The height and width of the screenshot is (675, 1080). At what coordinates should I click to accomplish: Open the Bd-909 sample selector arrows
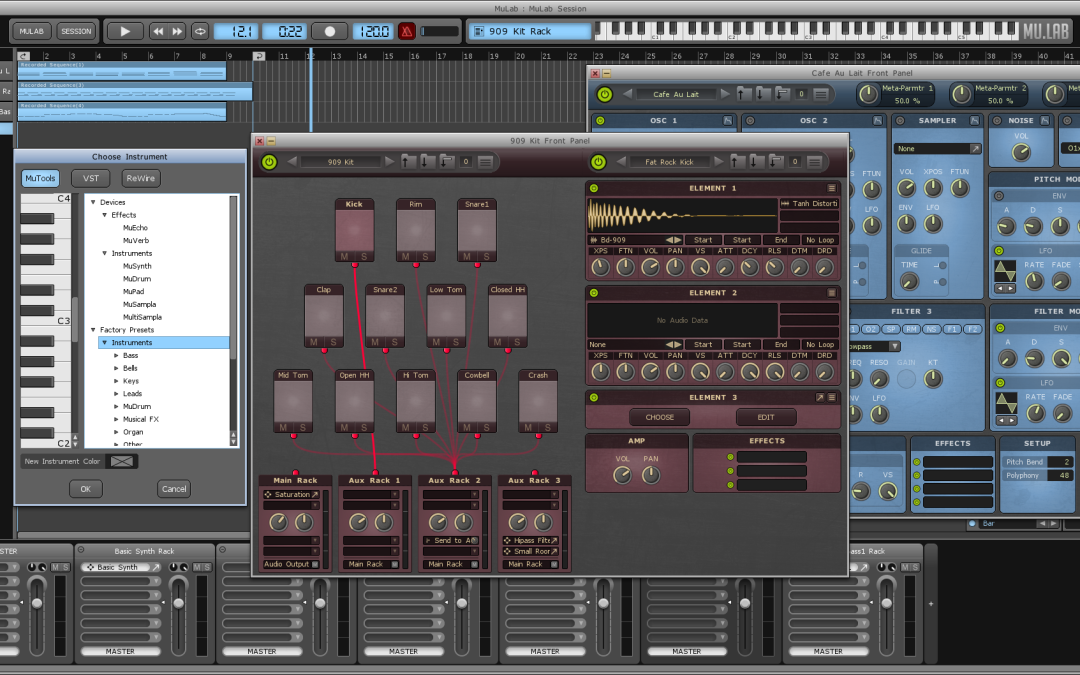(x=673, y=240)
